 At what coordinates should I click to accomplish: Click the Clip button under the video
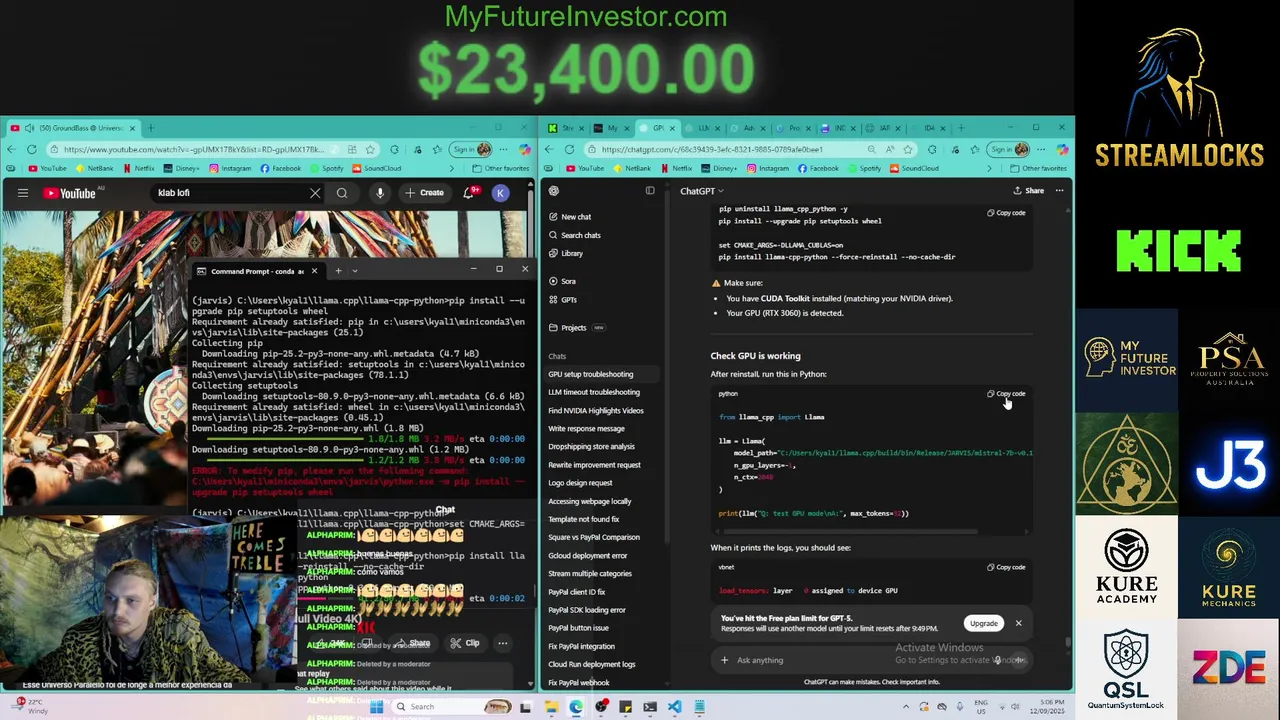tap(465, 643)
